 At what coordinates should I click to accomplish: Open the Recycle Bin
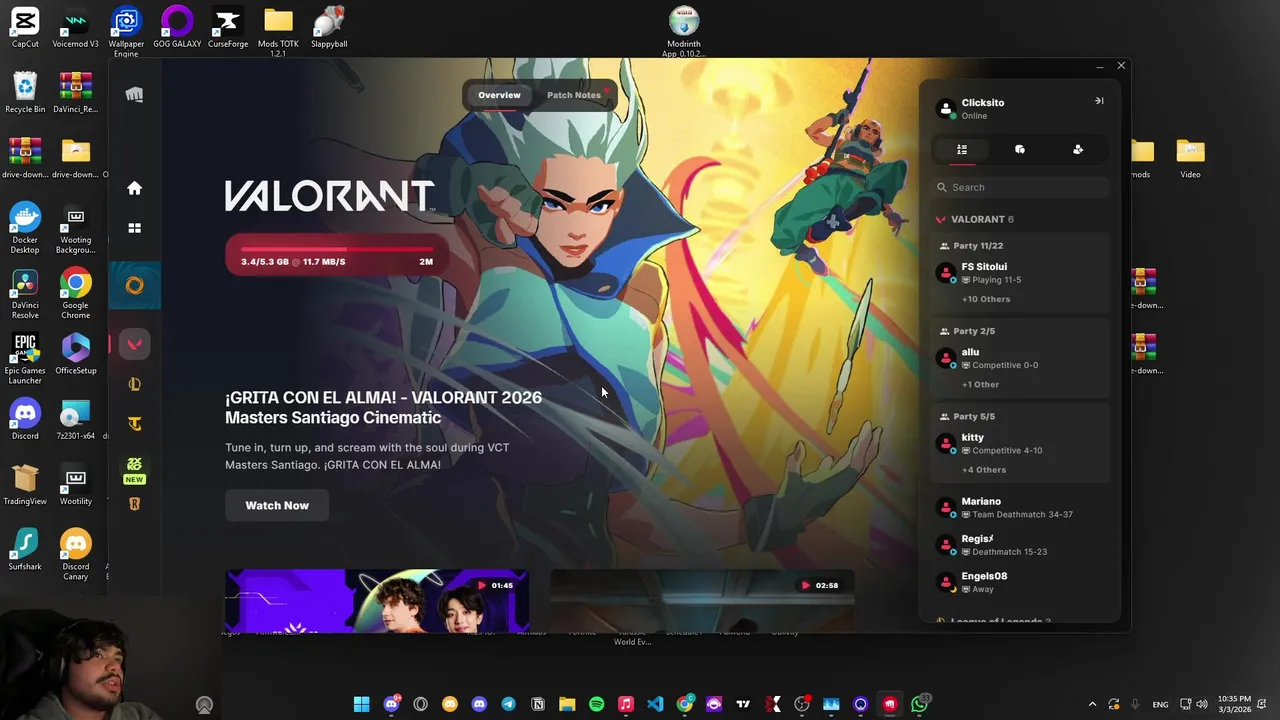click(25, 93)
